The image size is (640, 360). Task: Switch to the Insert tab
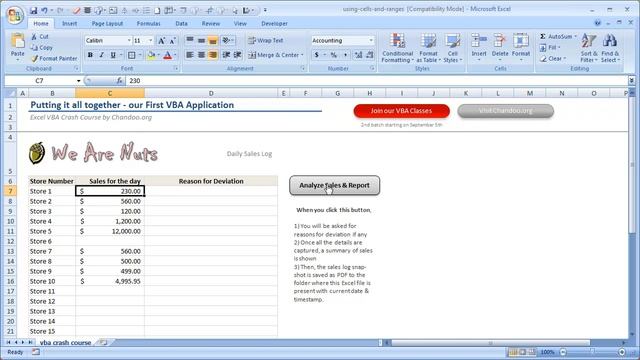69,24
